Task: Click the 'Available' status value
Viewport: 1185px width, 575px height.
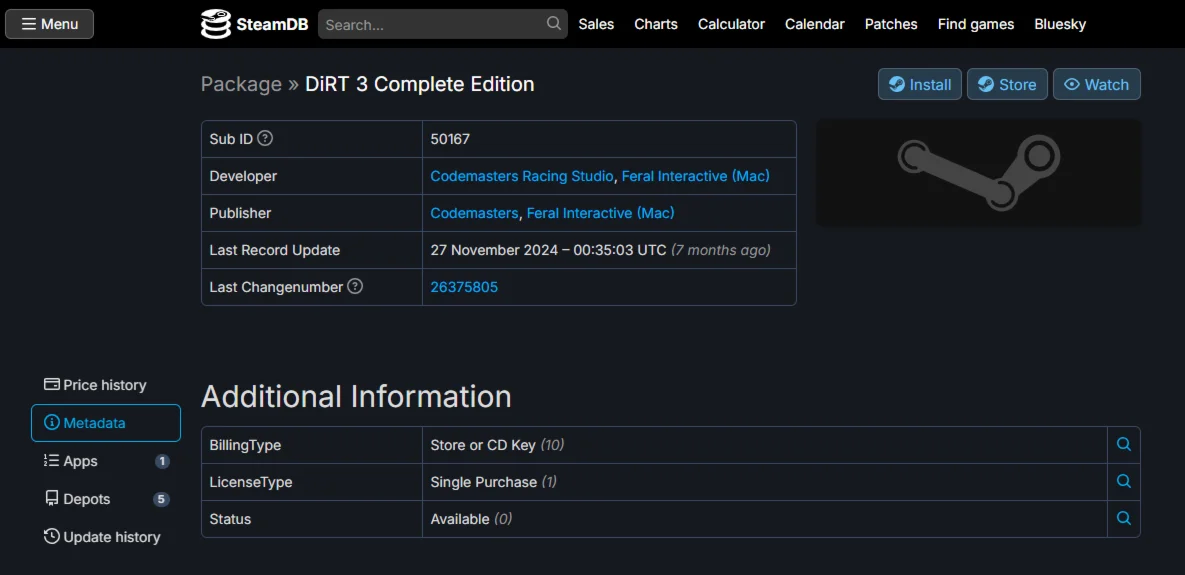Action: coord(459,519)
